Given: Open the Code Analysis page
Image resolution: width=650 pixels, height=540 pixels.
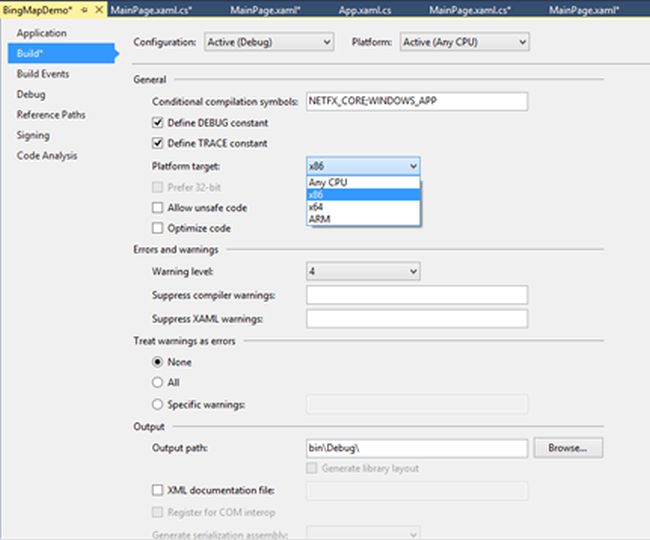Looking at the screenshot, I should pyautogui.click(x=47, y=156).
